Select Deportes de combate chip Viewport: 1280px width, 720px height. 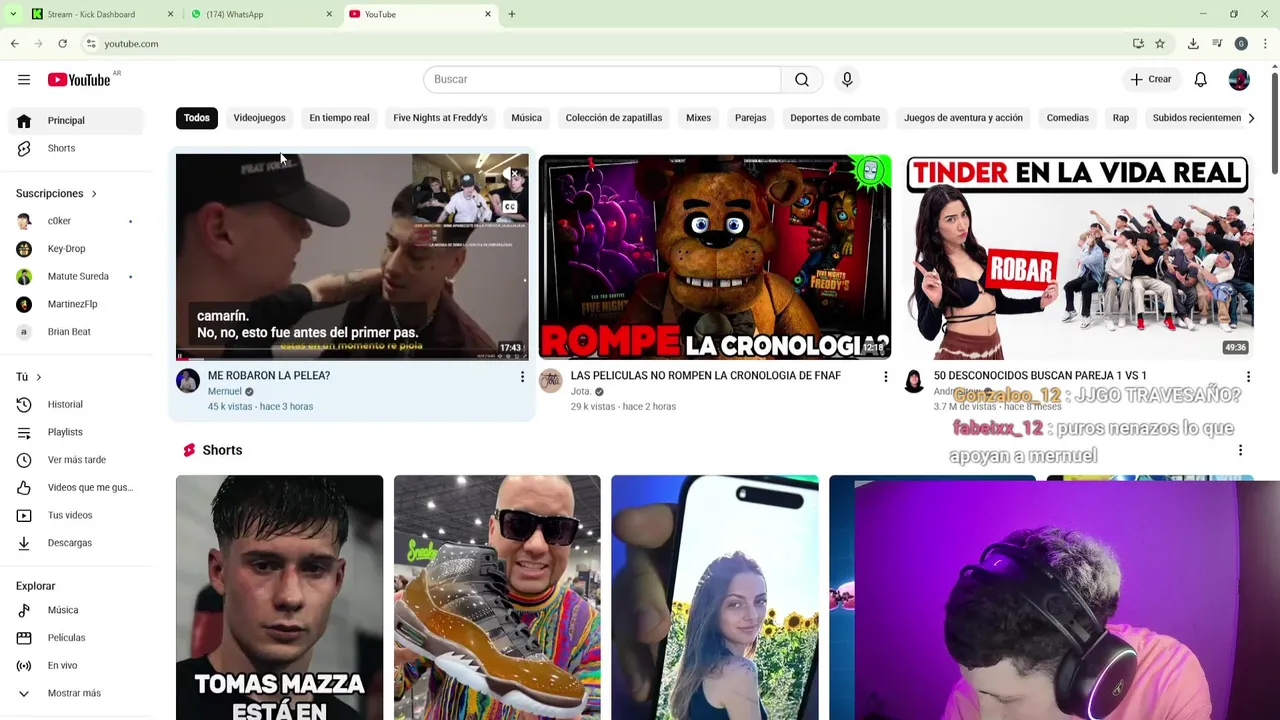pos(835,118)
